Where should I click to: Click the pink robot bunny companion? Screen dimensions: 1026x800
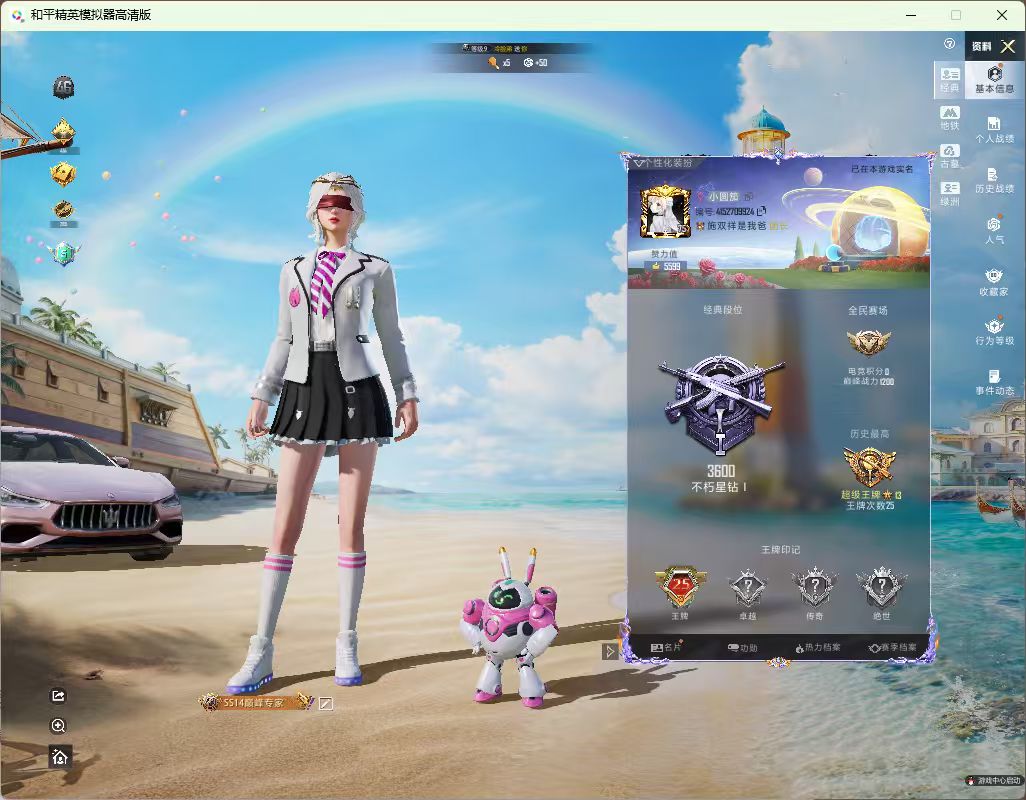click(510, 627)
